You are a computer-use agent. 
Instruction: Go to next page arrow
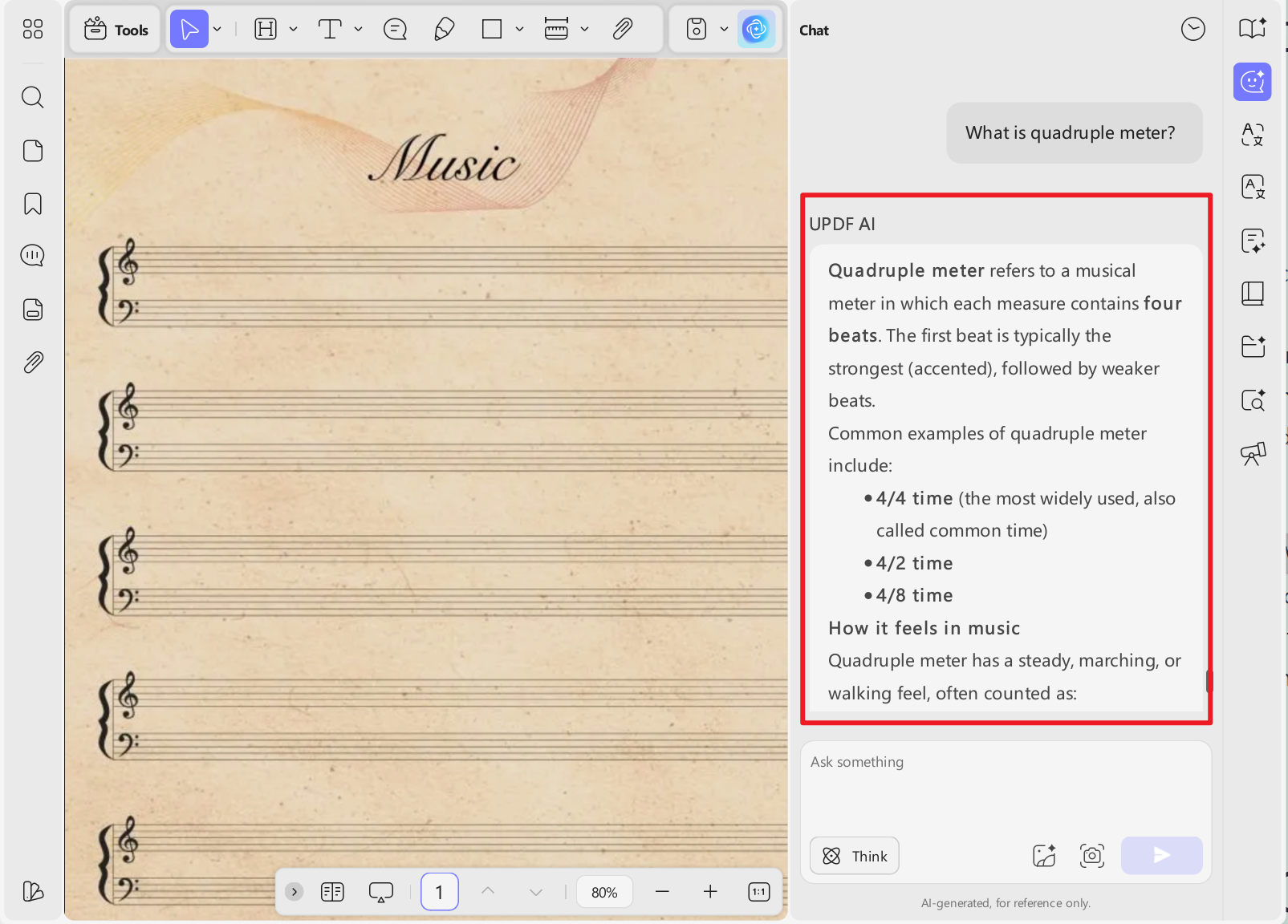click(x=536, y=892)
